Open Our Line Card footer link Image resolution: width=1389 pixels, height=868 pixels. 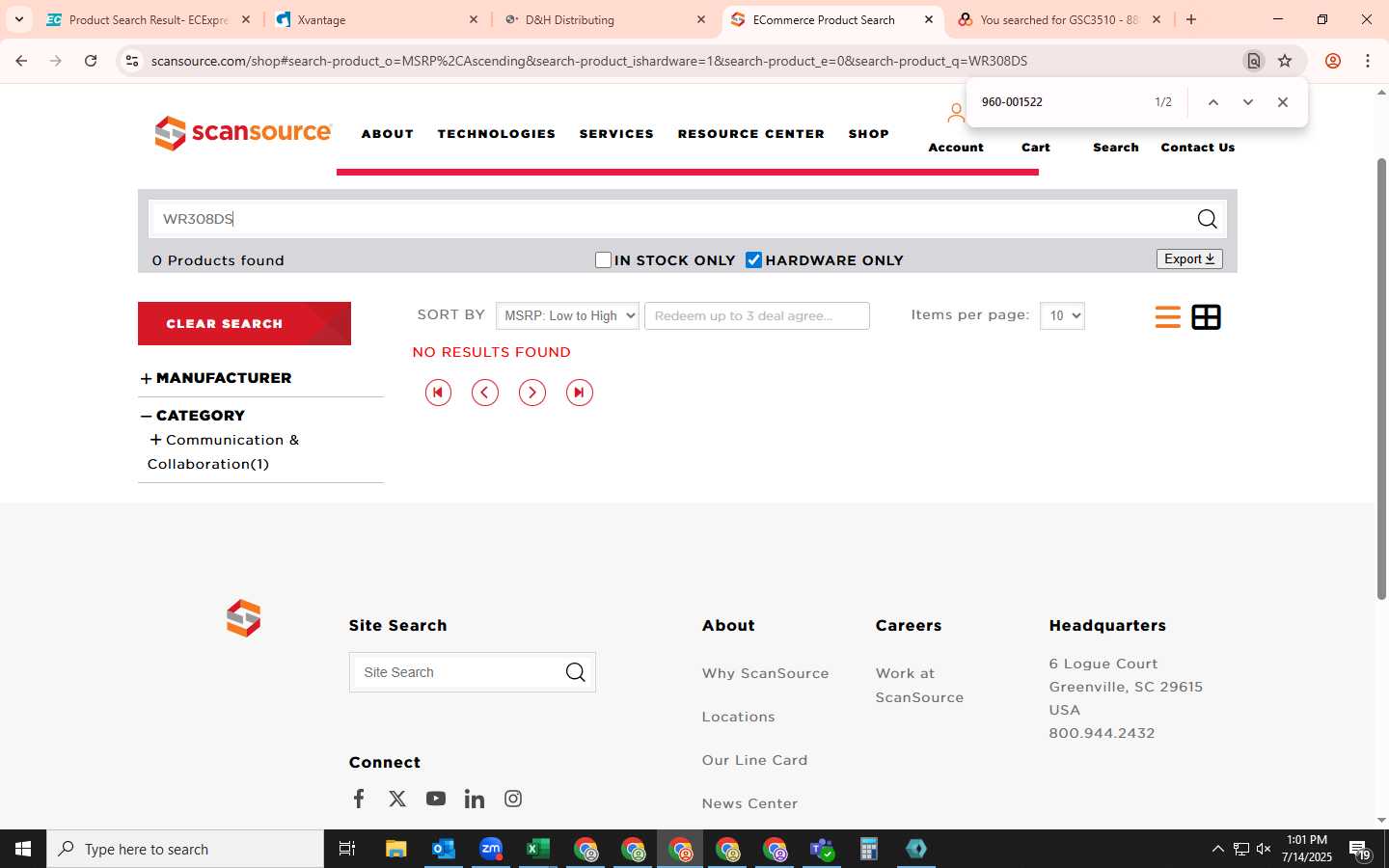754,760
